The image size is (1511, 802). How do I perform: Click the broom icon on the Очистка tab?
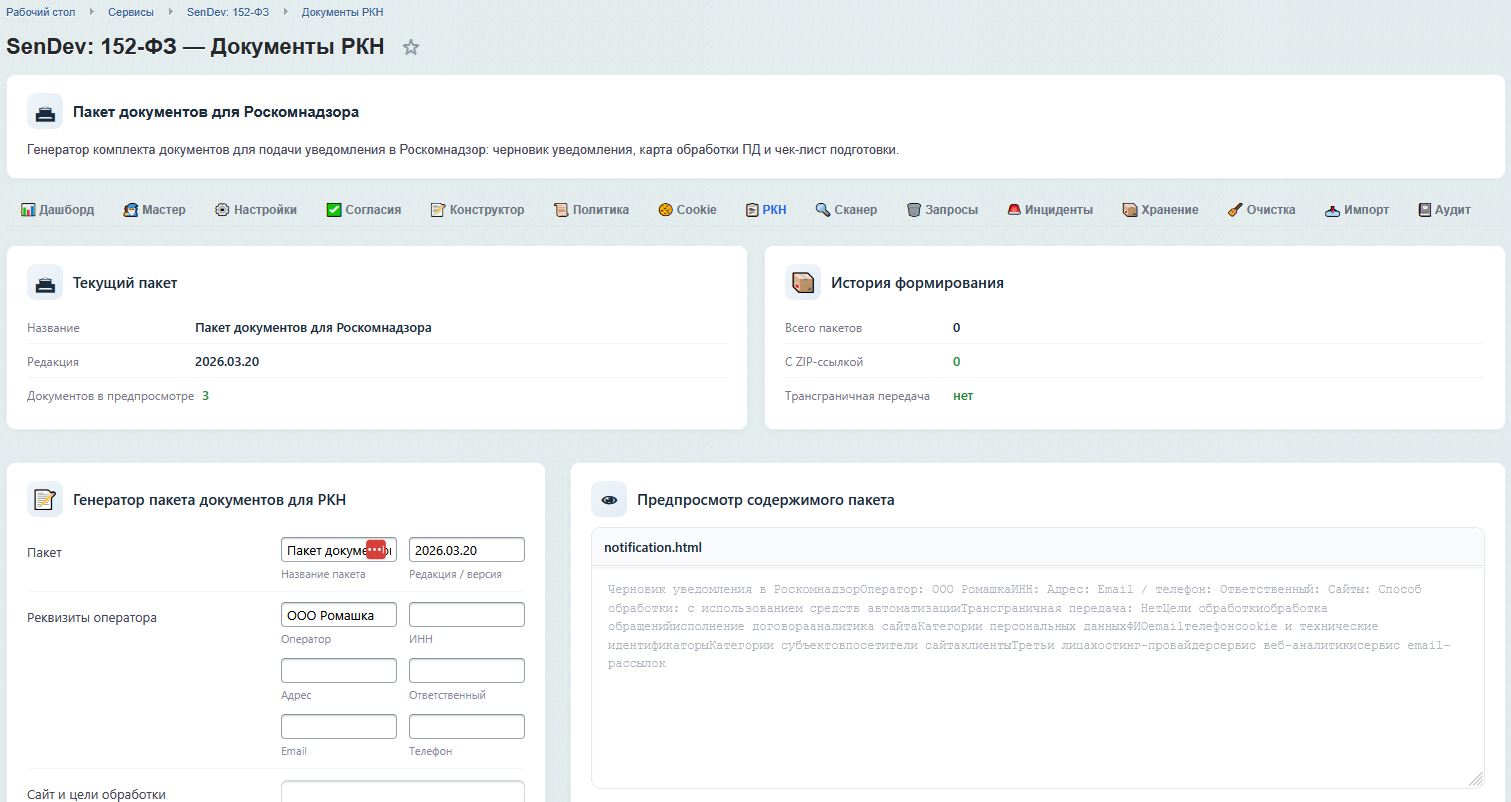coord(1234,209)
